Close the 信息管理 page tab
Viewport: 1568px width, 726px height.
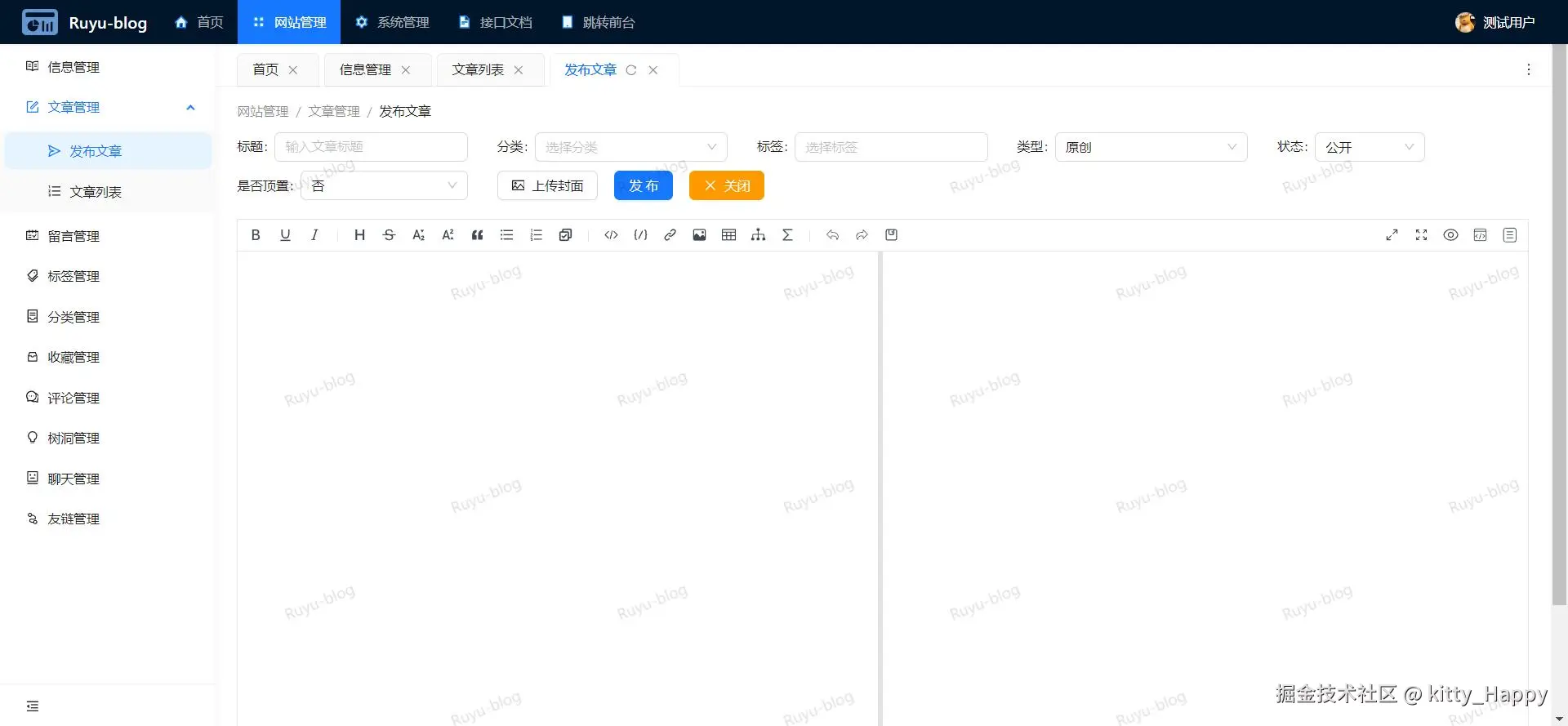coord(406,70)
